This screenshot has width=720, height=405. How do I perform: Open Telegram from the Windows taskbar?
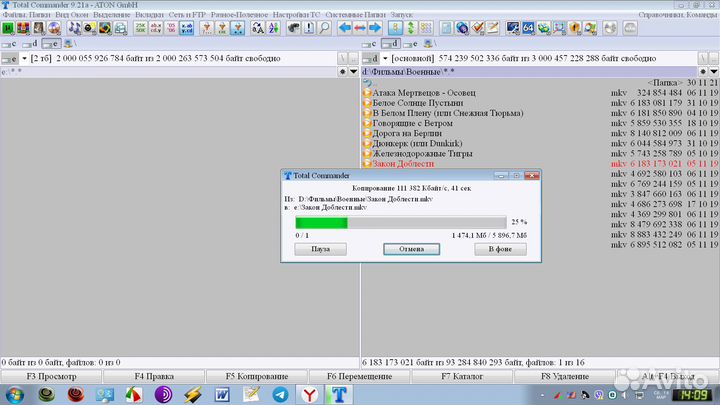(279, 395)
